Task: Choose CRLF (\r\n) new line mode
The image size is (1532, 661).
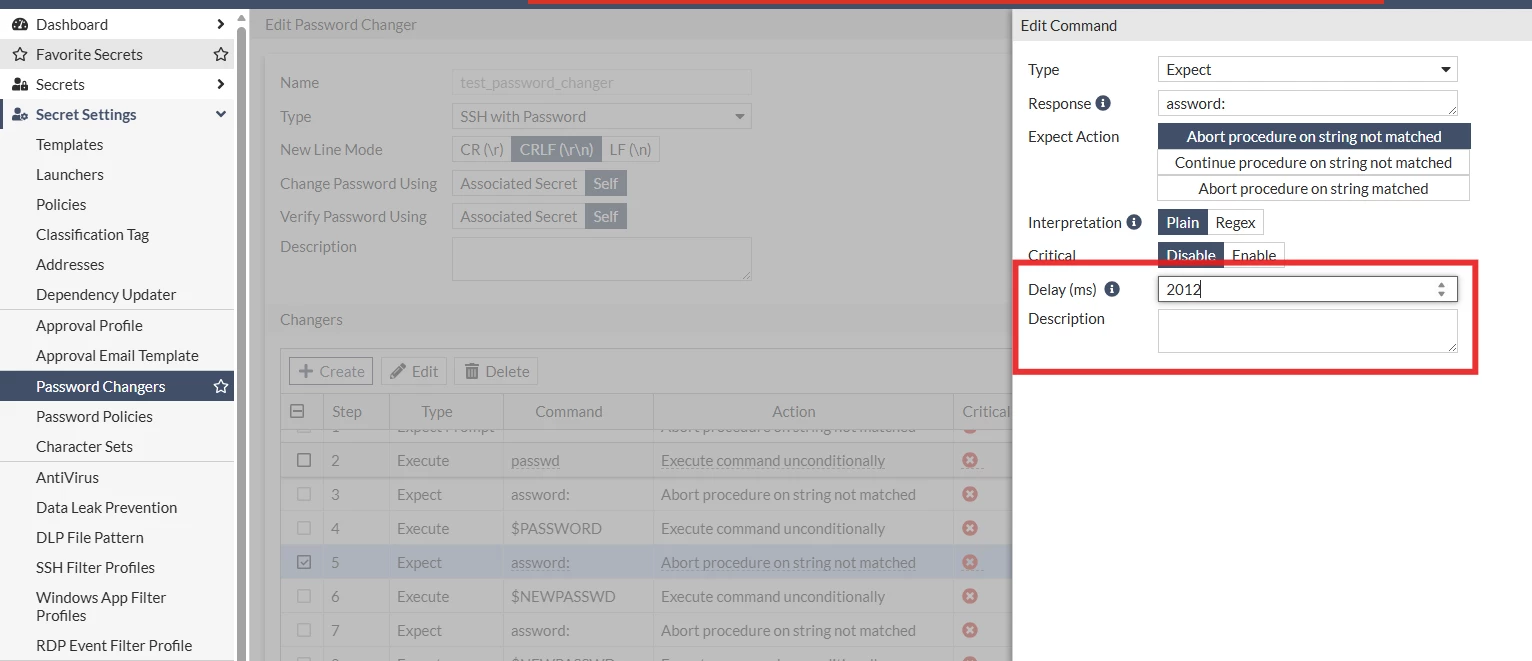Action: pos(556,149)
